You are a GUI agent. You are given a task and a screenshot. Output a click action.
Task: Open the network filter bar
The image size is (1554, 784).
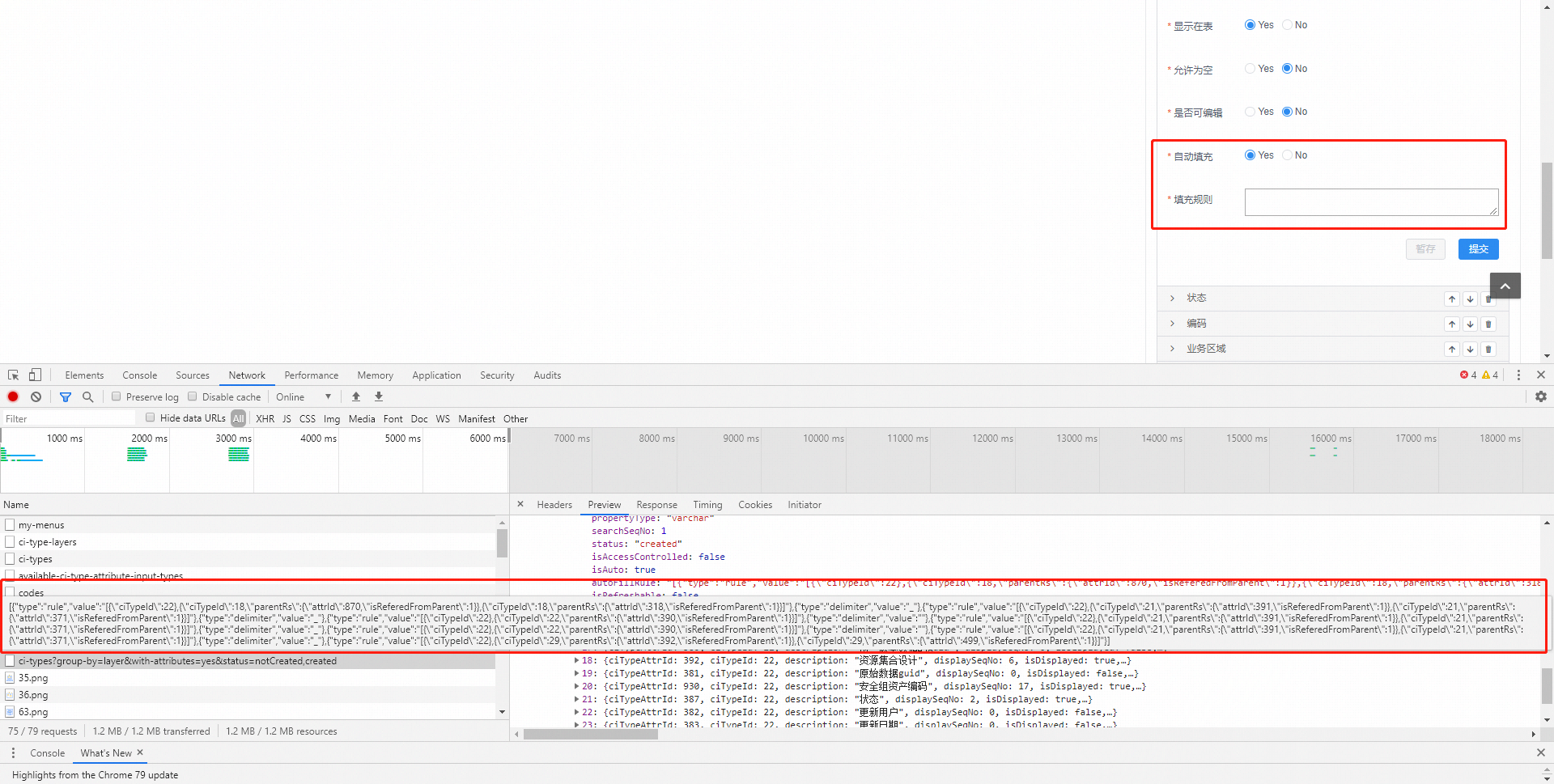click(x=66, y=396)
